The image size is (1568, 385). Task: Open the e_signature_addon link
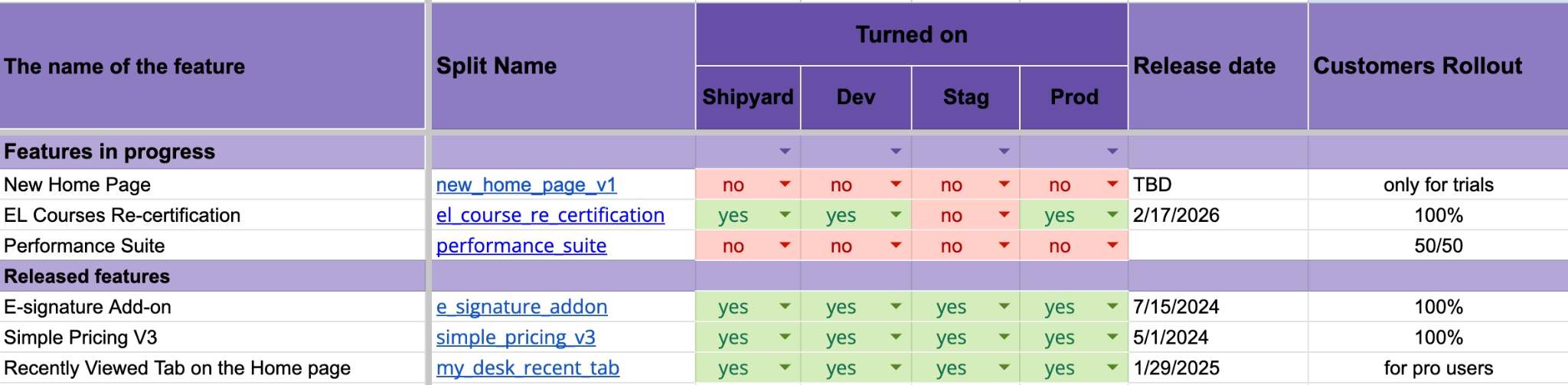click(x=521, y=308)
